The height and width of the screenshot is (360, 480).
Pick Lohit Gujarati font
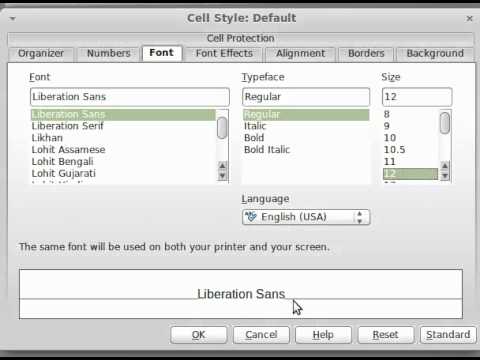point(123,173)
